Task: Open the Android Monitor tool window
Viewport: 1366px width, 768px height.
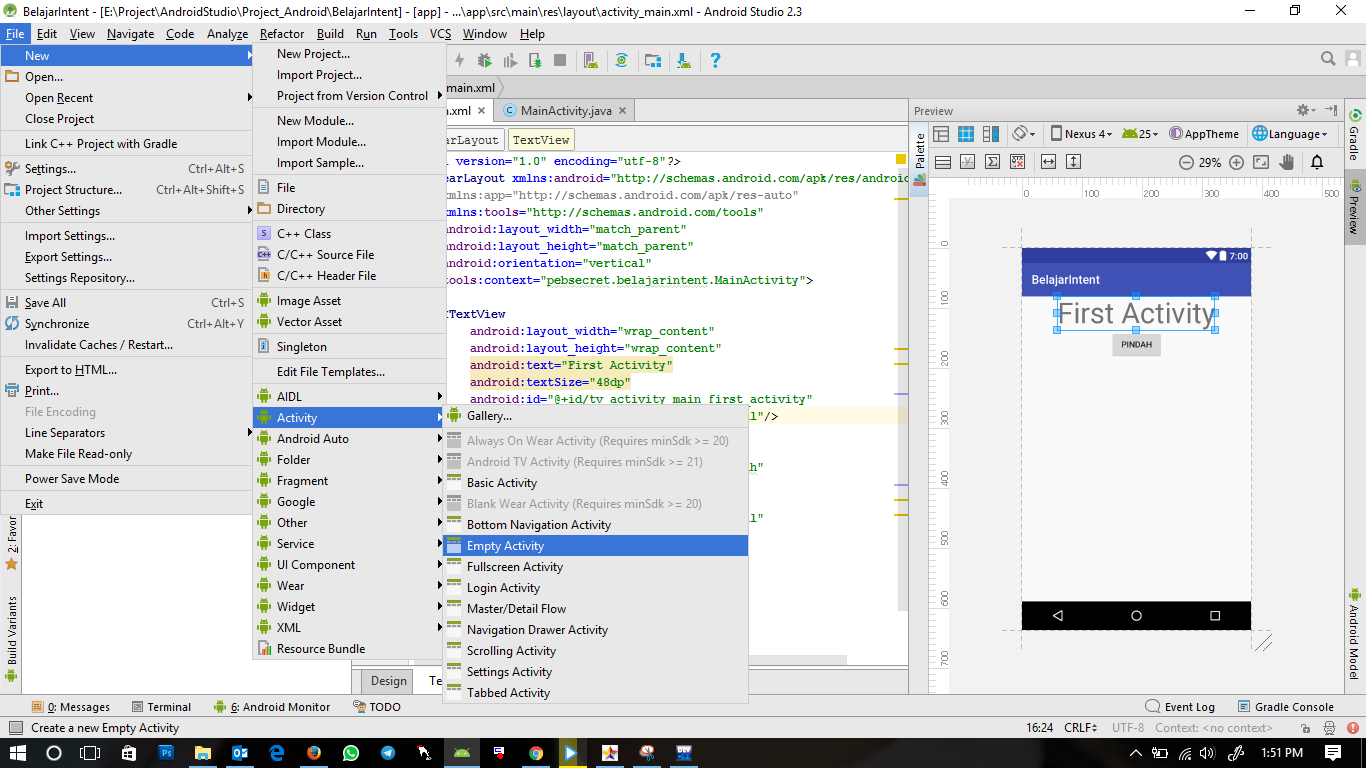Action: 272,707
